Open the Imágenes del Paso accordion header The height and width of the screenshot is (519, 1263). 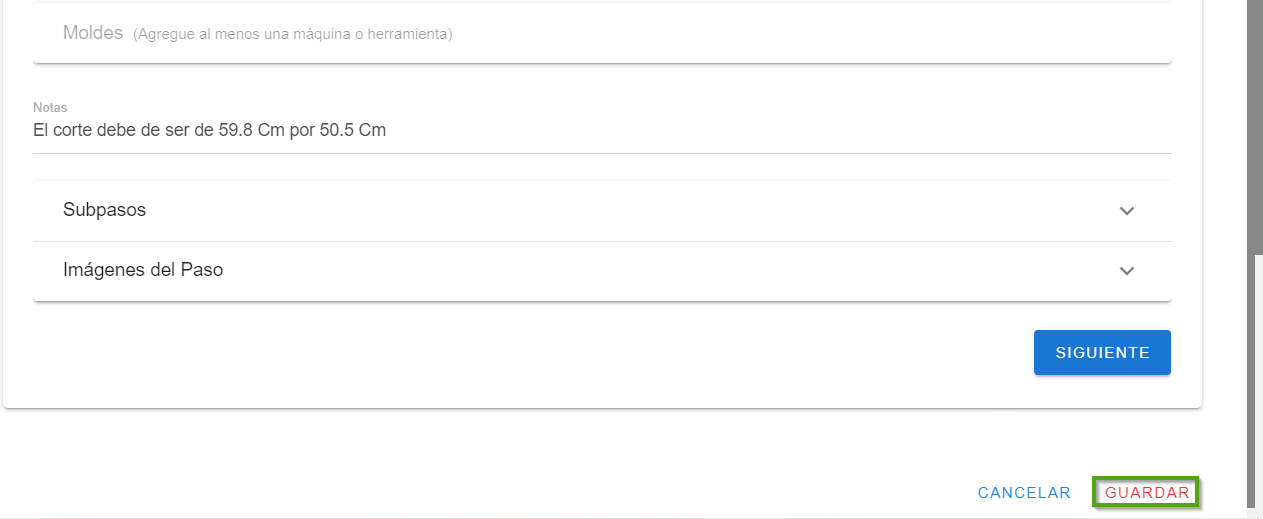[x=600, y=270]
